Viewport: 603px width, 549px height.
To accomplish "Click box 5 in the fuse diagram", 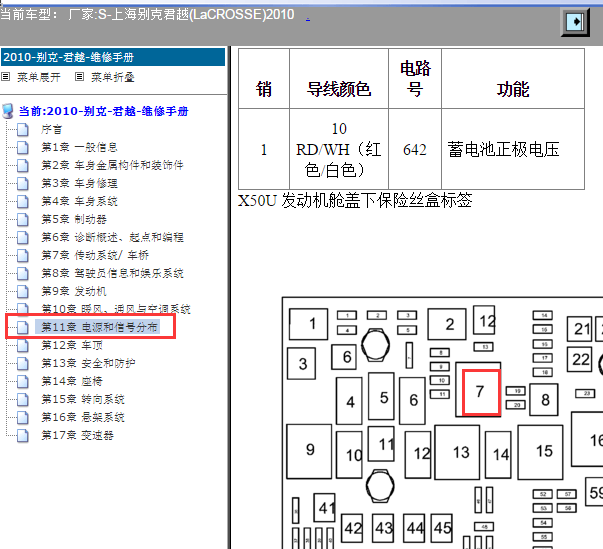I will [x=381, y=396].
